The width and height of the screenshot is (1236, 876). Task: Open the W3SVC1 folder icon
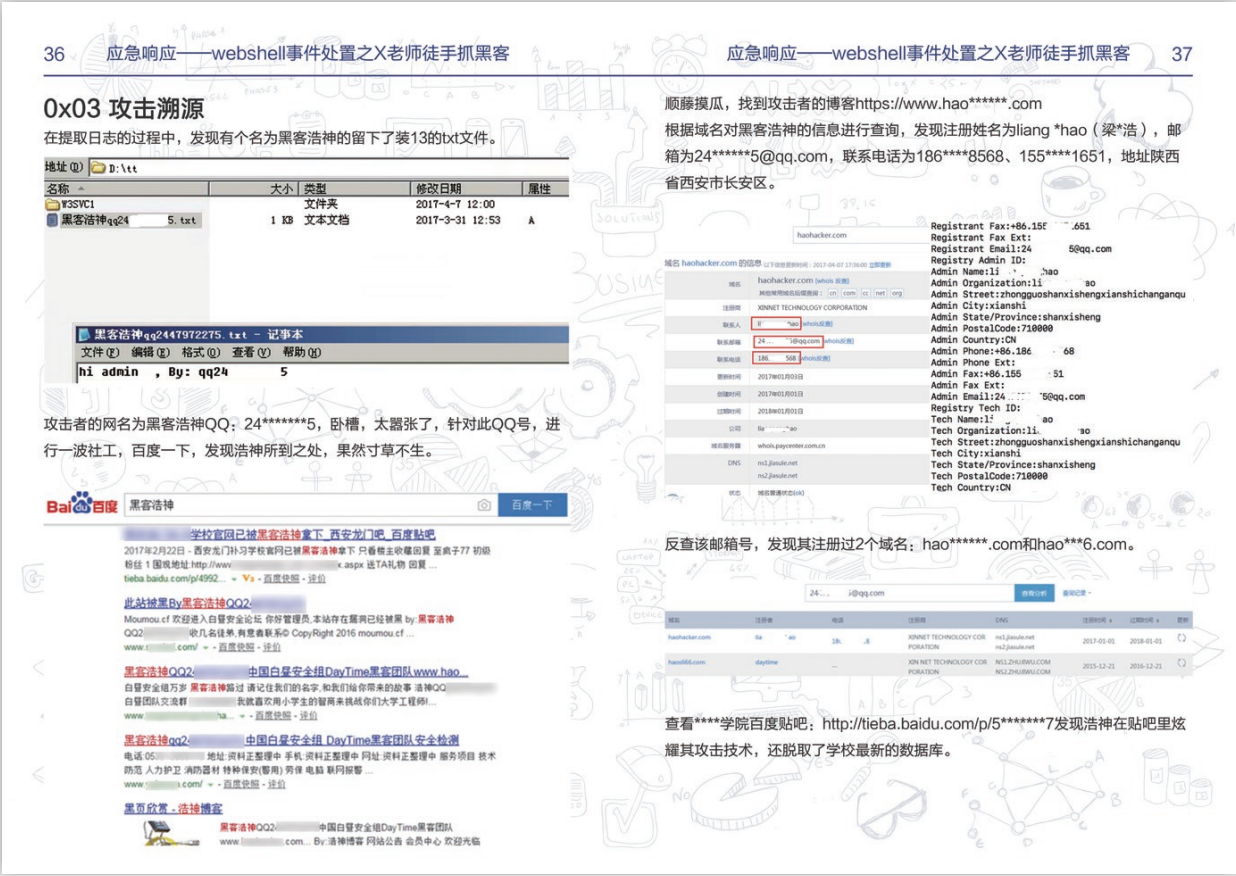[52, 205]
